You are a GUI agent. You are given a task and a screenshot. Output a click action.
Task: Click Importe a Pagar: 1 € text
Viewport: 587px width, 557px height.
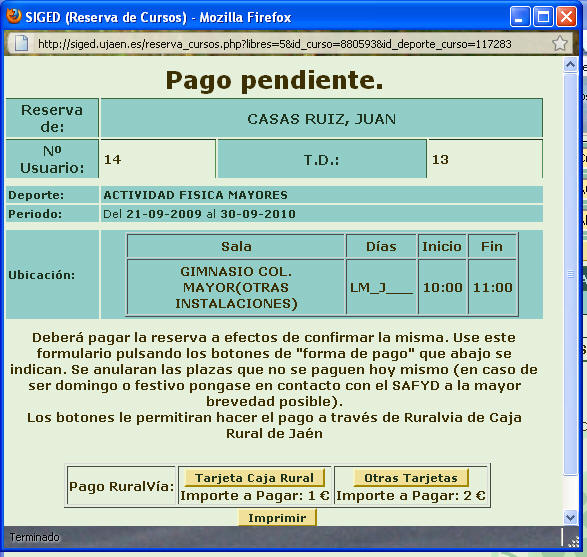[255, 496]
